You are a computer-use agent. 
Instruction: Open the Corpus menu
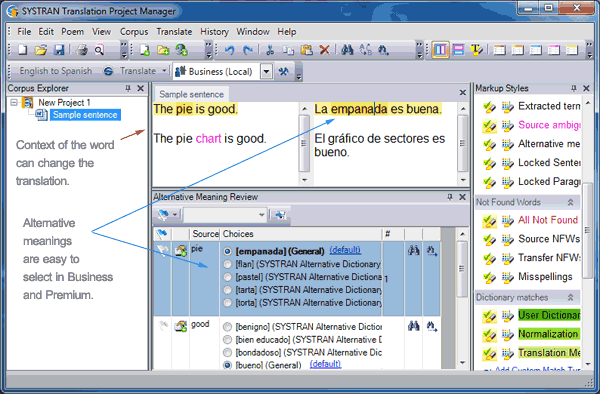coord(134,32)
